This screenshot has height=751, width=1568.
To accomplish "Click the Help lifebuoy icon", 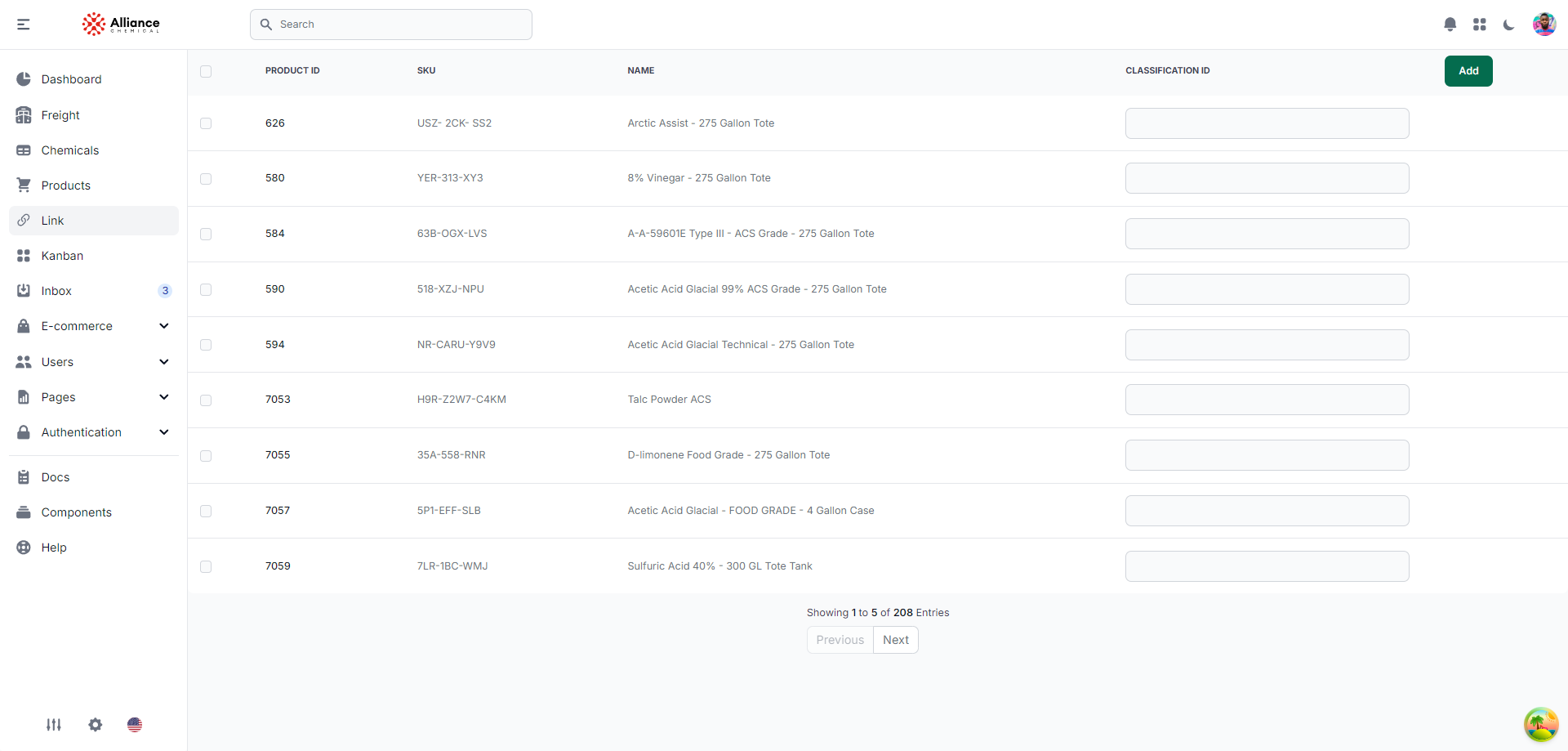I will (24, 548).
